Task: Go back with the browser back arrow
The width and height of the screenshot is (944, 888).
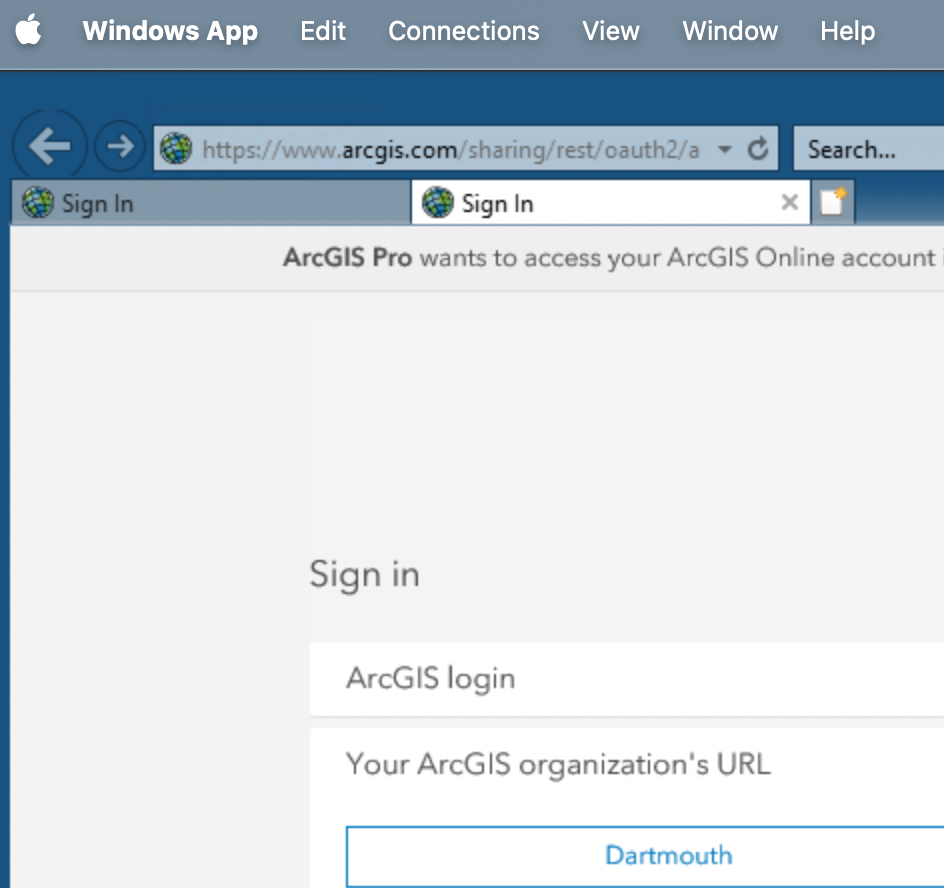Action: pos(49,146)
